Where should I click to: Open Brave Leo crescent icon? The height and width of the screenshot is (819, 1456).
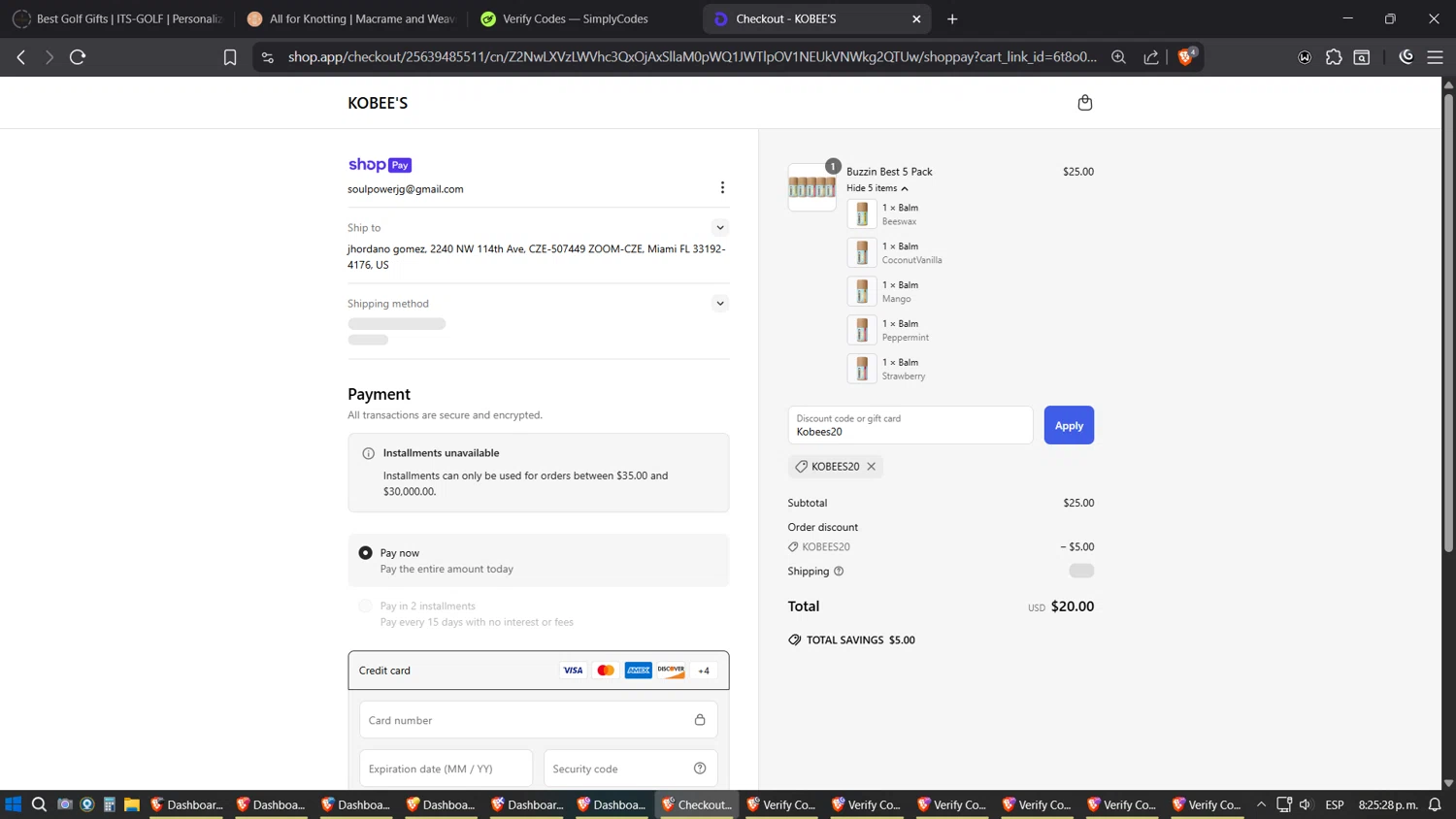[x=1406, y=57]
